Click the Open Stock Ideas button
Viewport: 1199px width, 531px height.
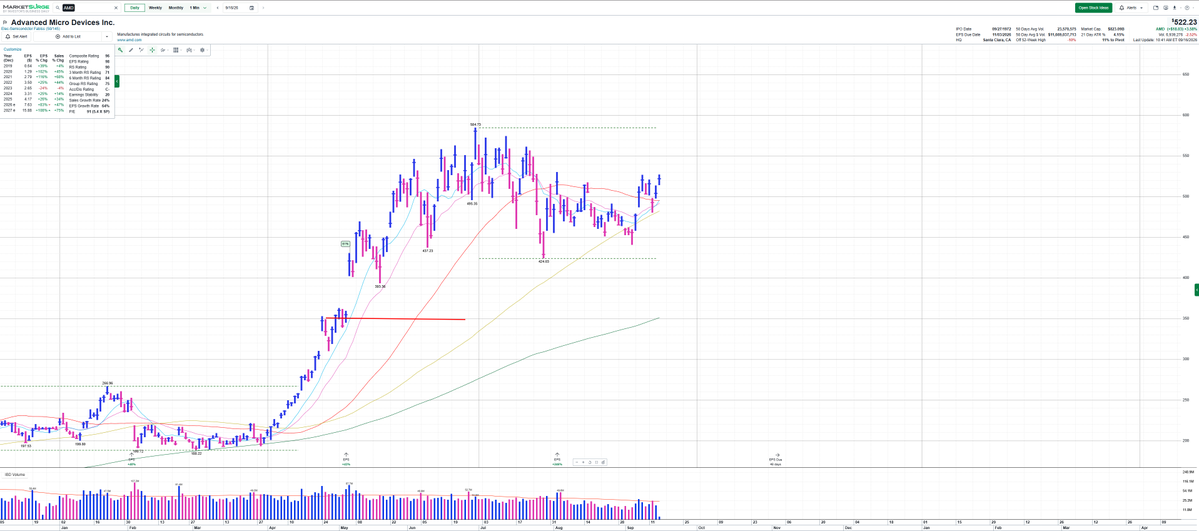(x=1093, y=8)
